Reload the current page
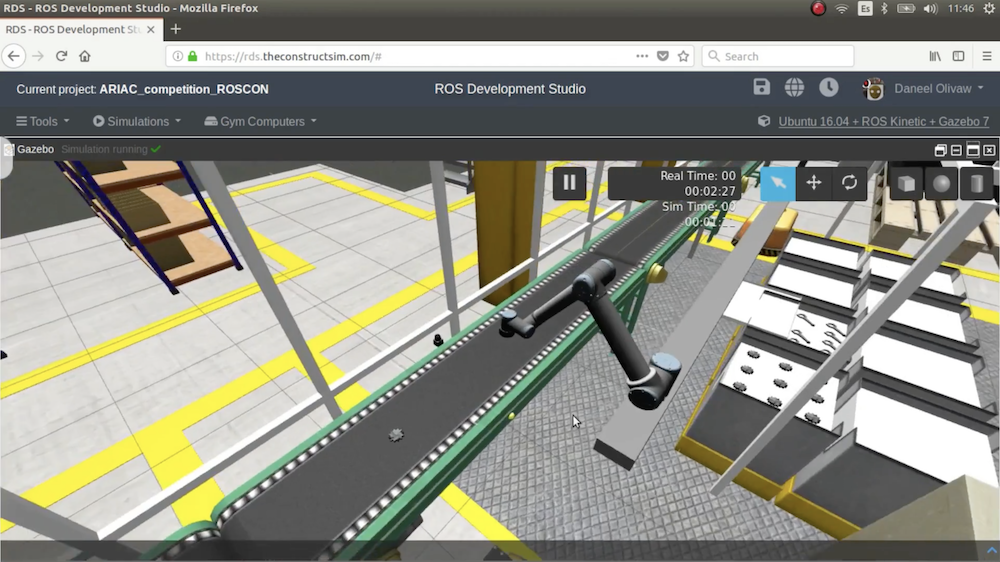The height and width of the screenshot is (562, 1000). click(x=61, y=56)
